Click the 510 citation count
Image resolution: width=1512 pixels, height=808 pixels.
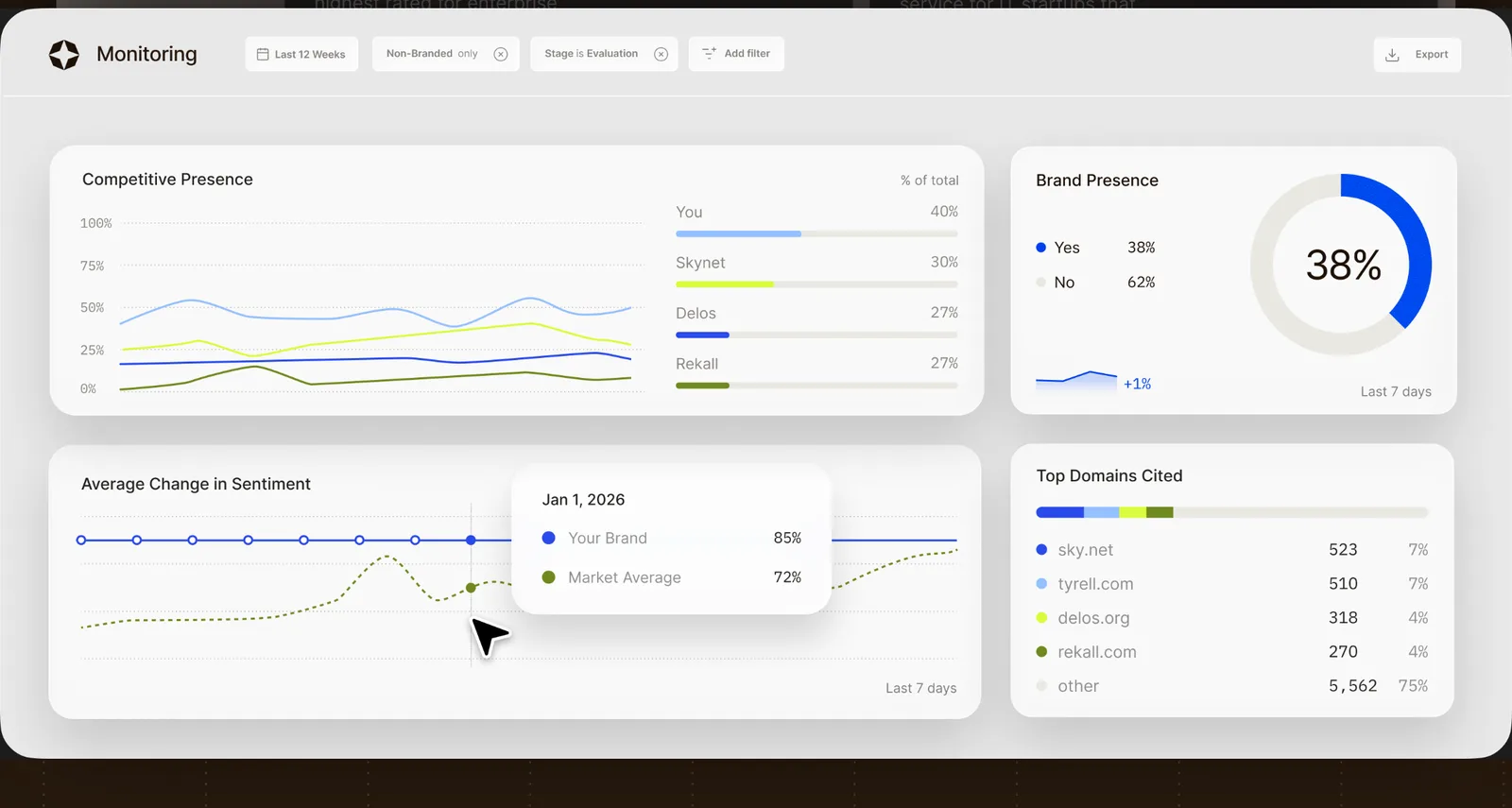pos(1343,584)
